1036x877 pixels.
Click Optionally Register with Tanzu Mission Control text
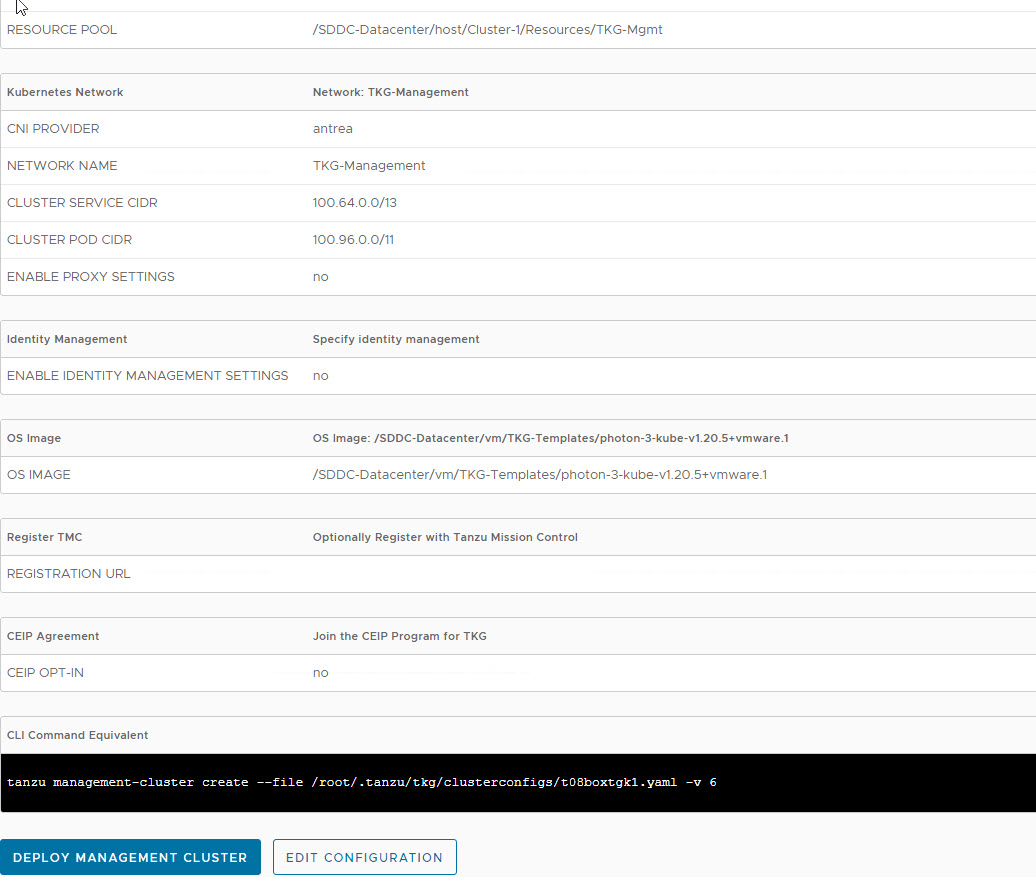(x=445, y=537)
